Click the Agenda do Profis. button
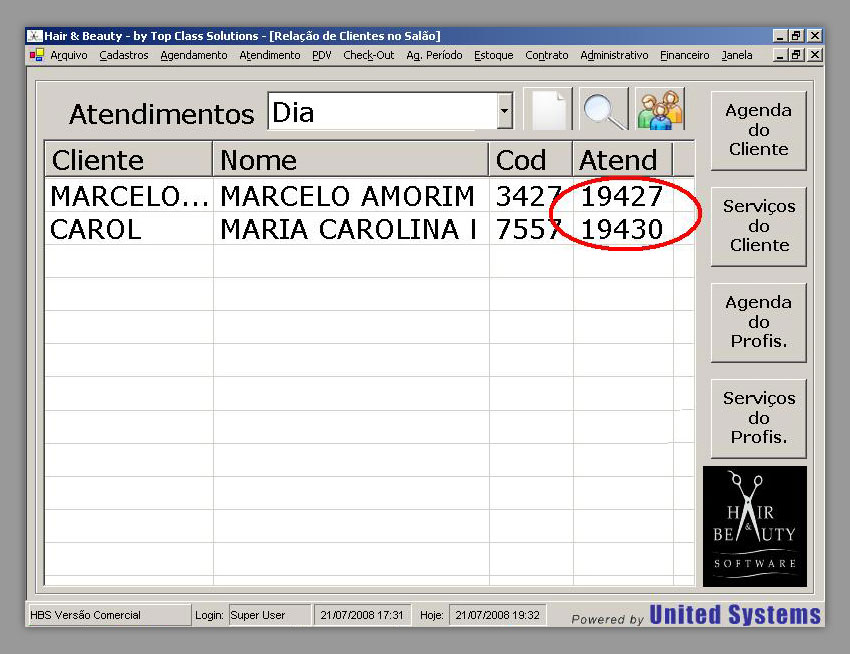Viewport: 850px width, 654px height. [x=758, y=322]
